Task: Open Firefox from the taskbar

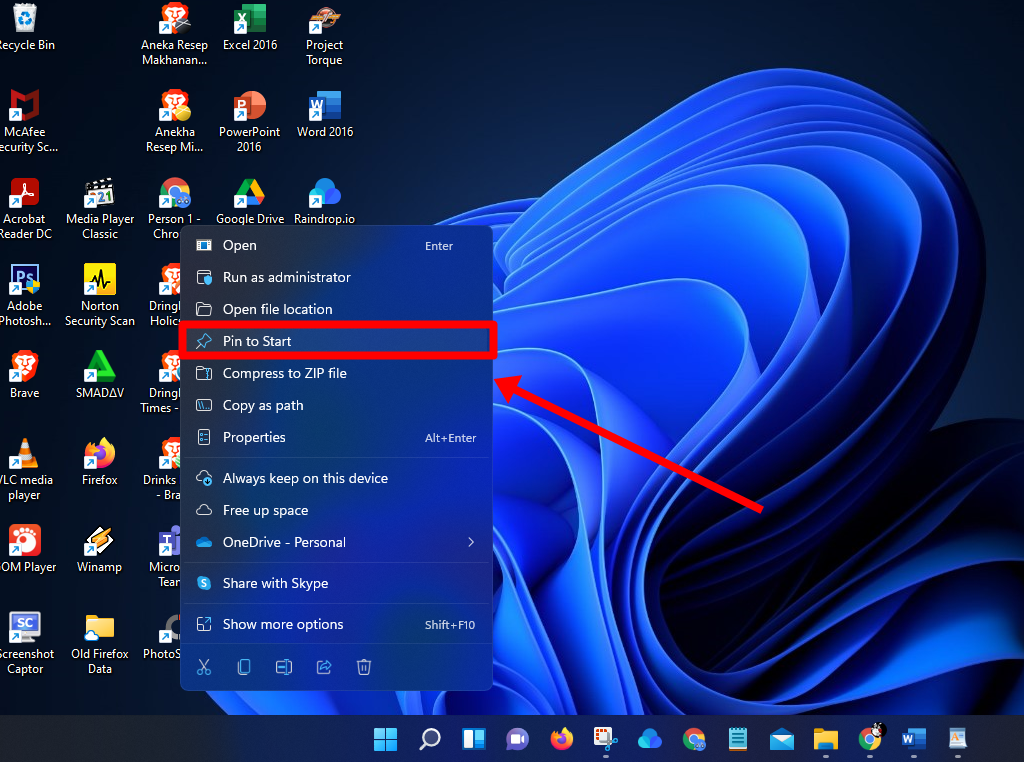Action: tap(561, 739)
